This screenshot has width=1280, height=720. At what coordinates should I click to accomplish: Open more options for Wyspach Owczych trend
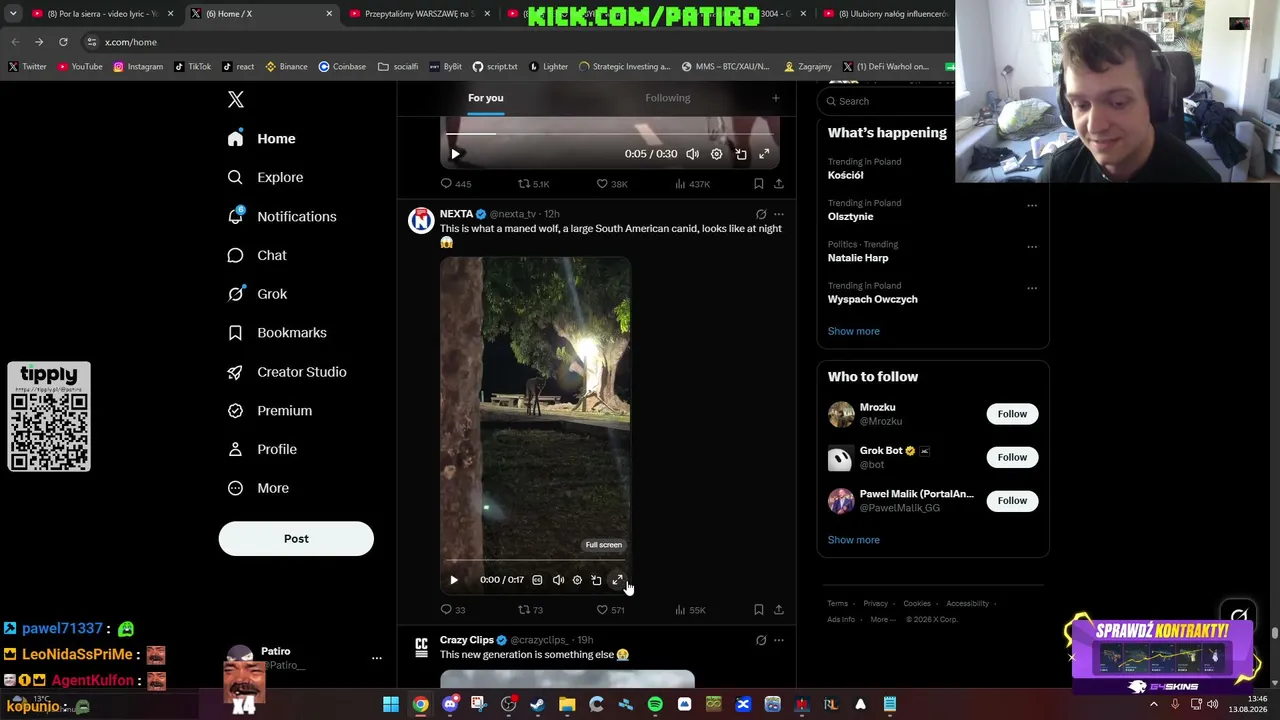tap(1032, 289)
